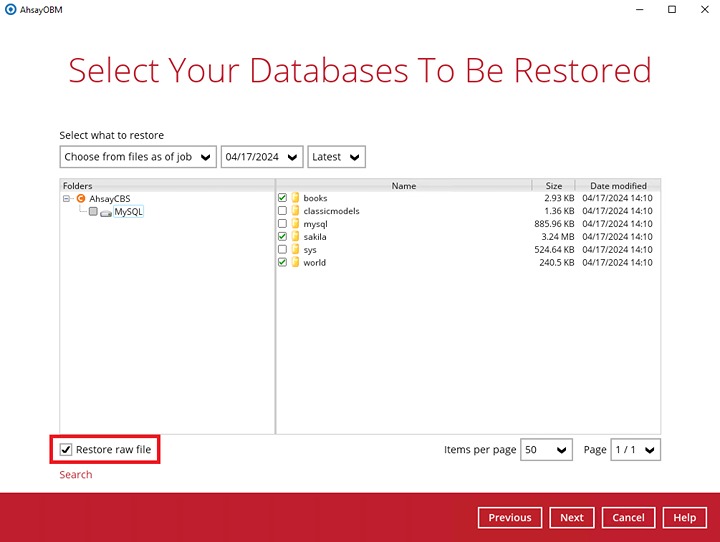This screenshot has width=720, height=542.
Task: Click the 1.36 KB size value
Action: [559, 211]
